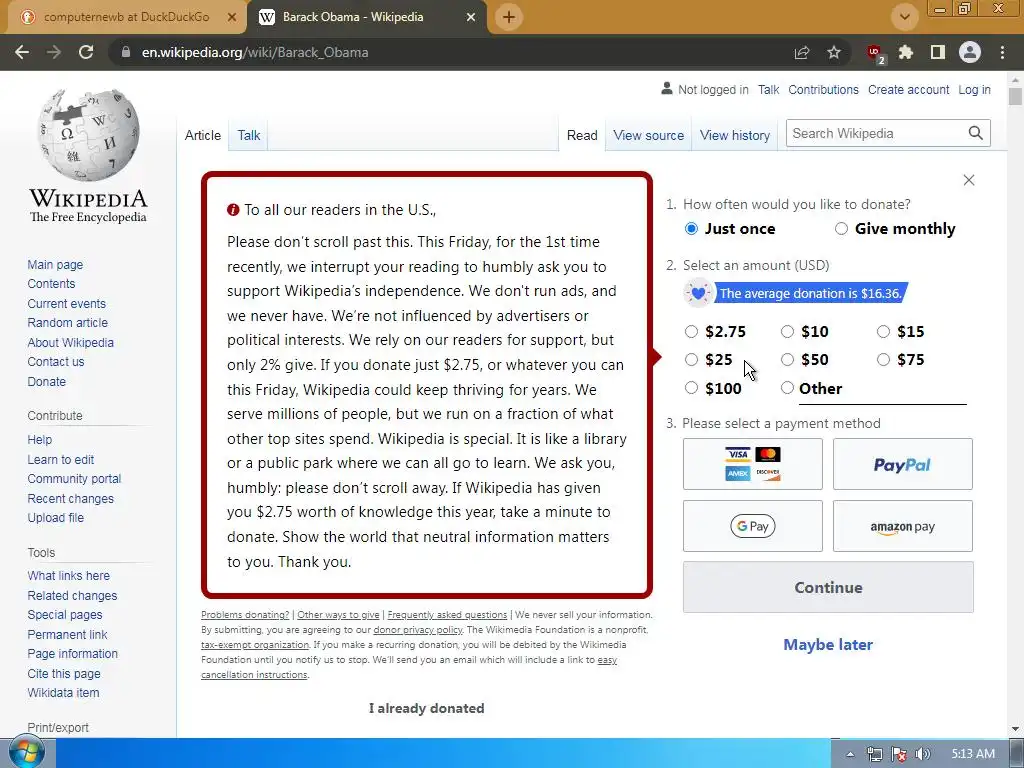The width and height of the screenshot is (1024, 768).
Task: Click the address bar URL
Action: 255,52
